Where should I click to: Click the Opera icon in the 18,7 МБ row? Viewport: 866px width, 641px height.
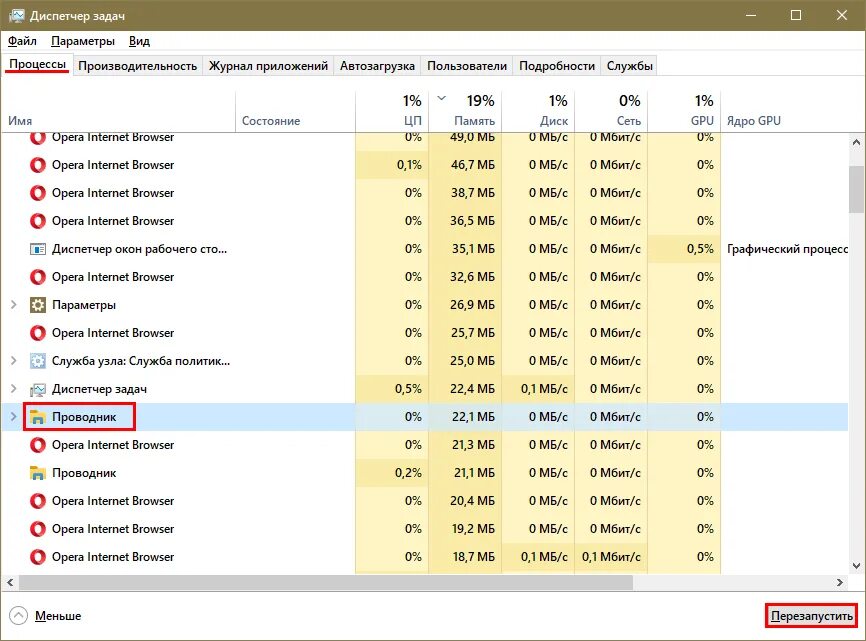coord(38,557)
